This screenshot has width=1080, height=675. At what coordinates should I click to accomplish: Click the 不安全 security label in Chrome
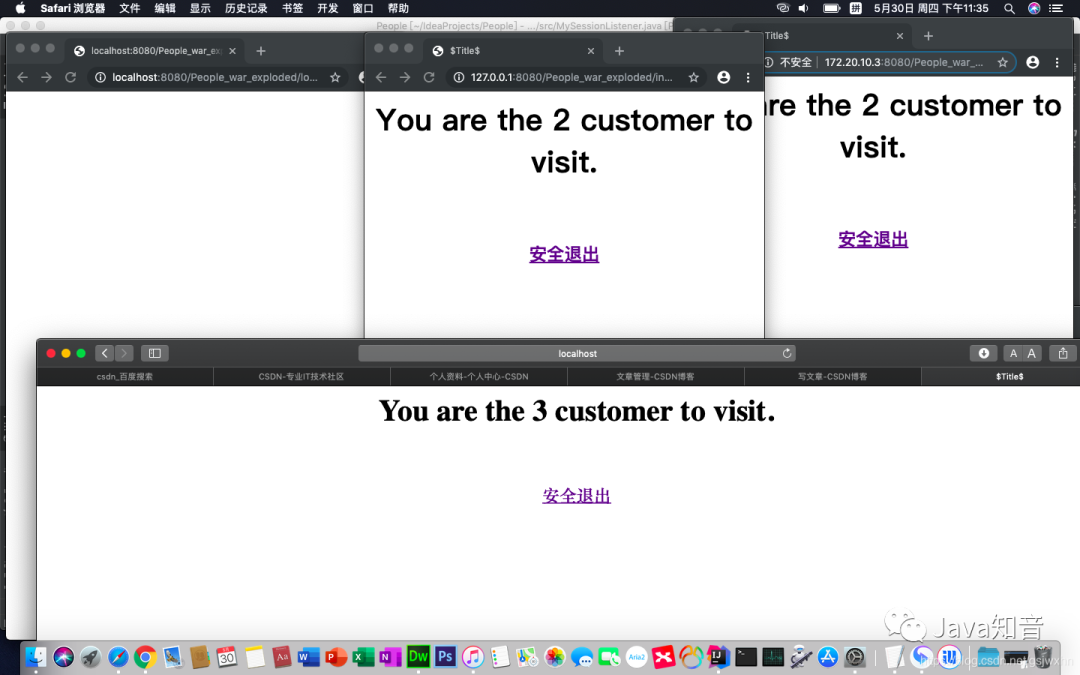(796, 62)
